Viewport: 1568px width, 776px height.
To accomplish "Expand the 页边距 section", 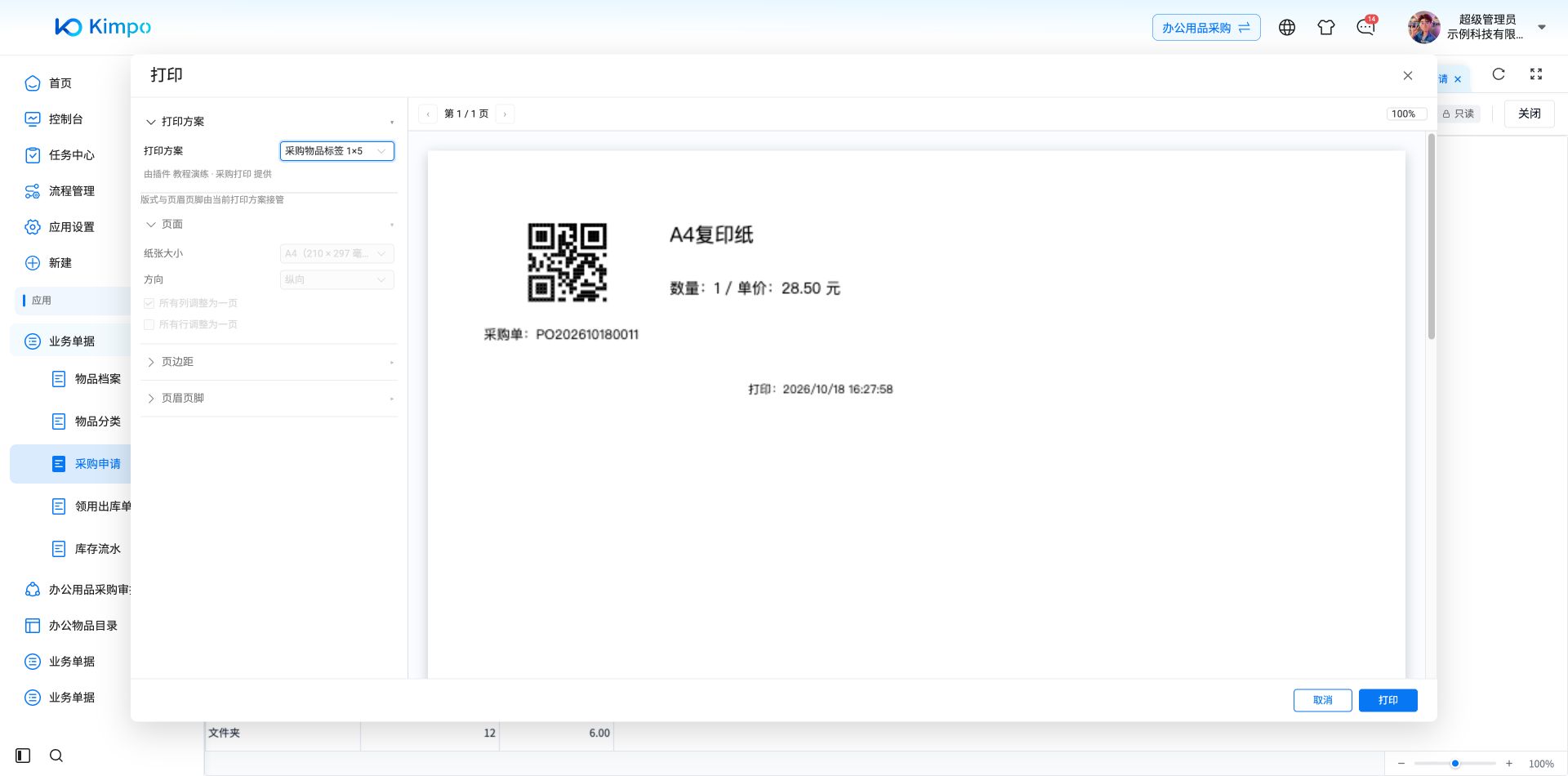I will tap(269, 362).
